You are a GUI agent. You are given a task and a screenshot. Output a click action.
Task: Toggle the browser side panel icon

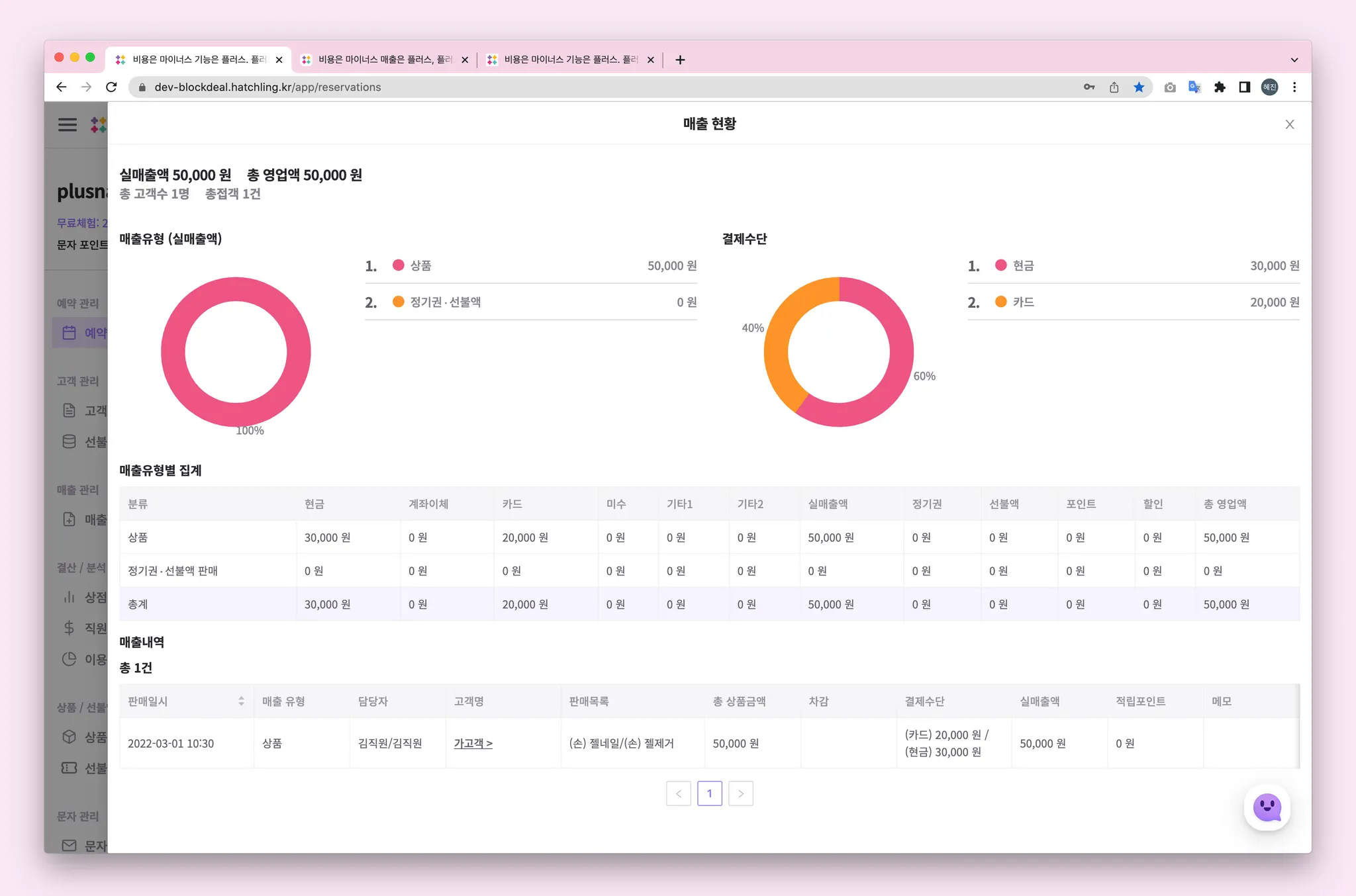1245,87
